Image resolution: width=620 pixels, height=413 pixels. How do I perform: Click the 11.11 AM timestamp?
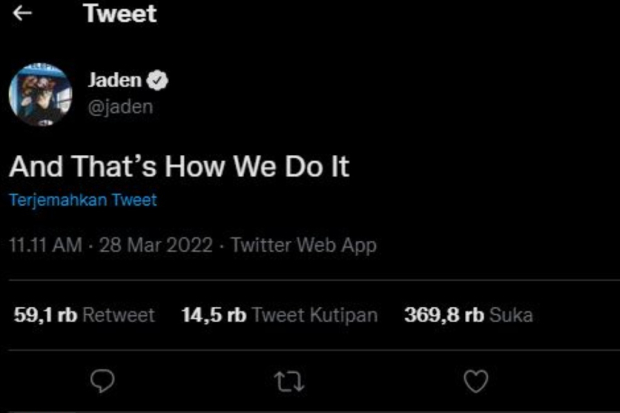click(x=45, y=246)
